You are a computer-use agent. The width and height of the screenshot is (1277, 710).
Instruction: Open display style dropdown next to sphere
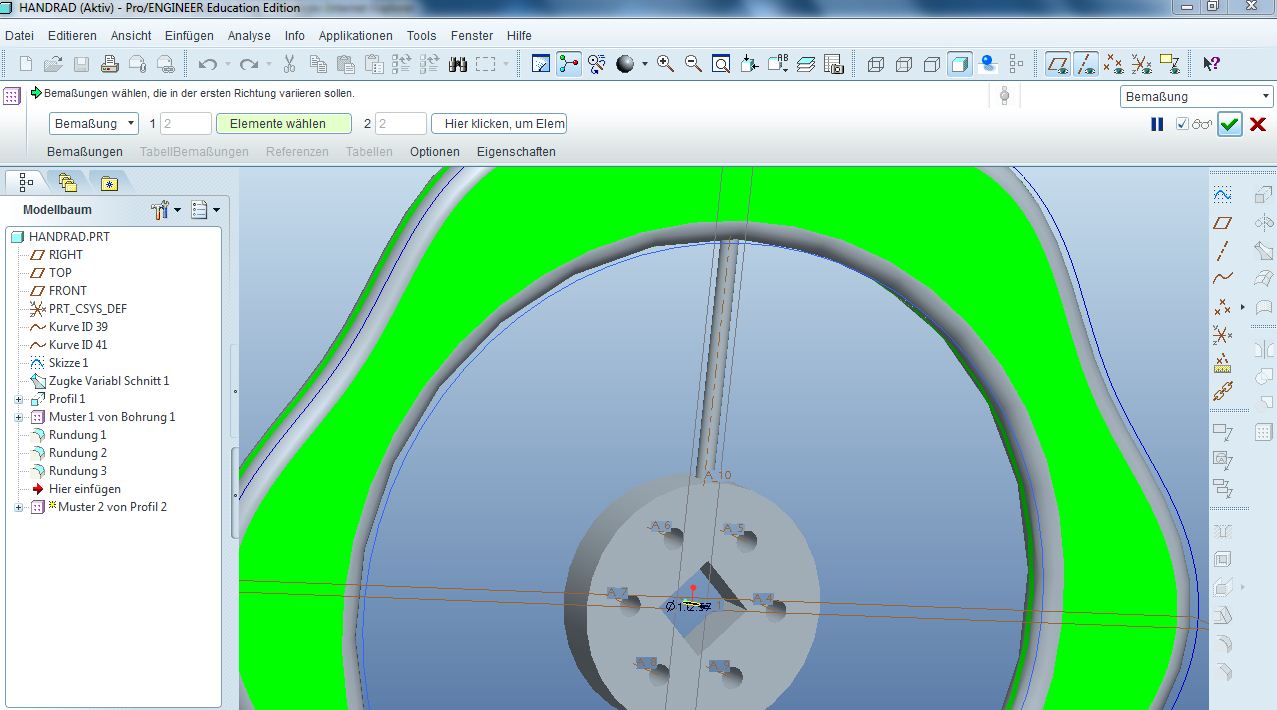[645, 64]
